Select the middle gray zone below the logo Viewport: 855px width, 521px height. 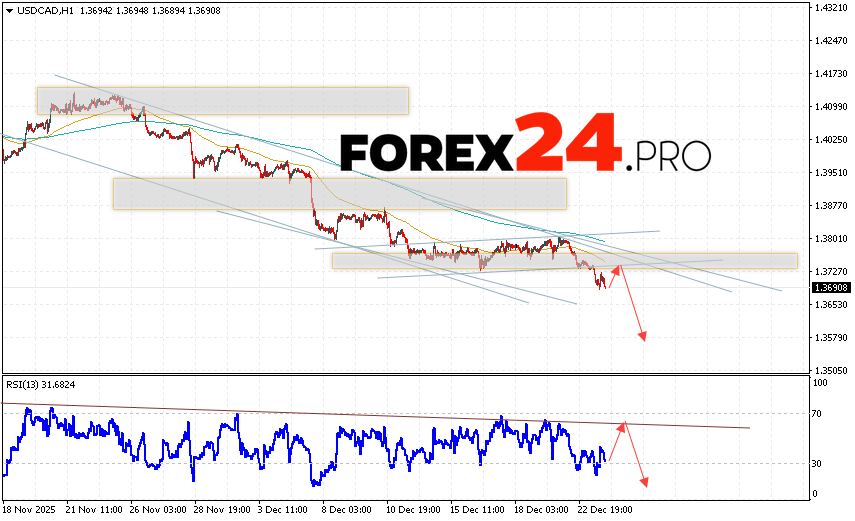339,193
